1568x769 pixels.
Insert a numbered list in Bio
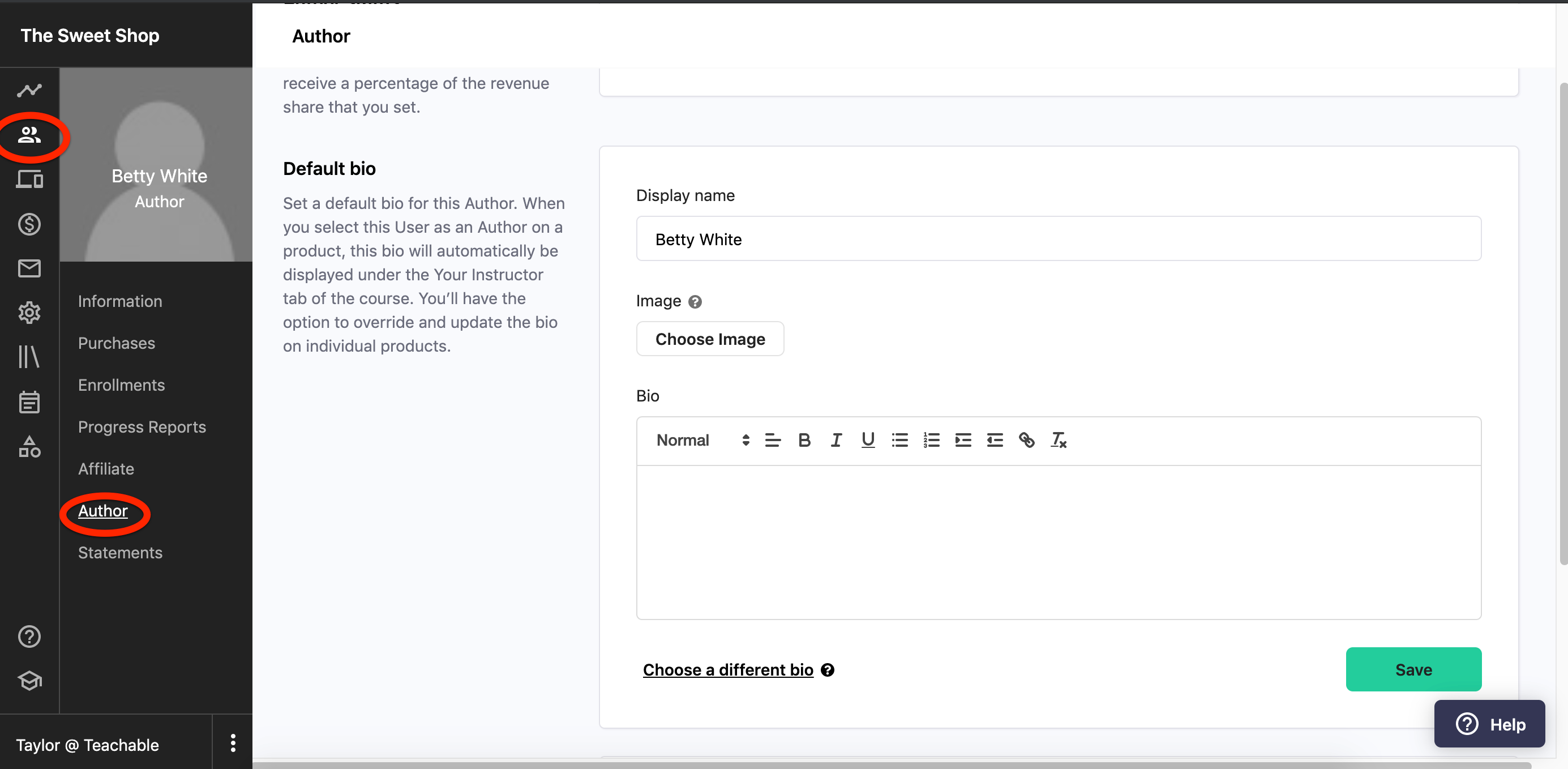(x=931, y=440)
